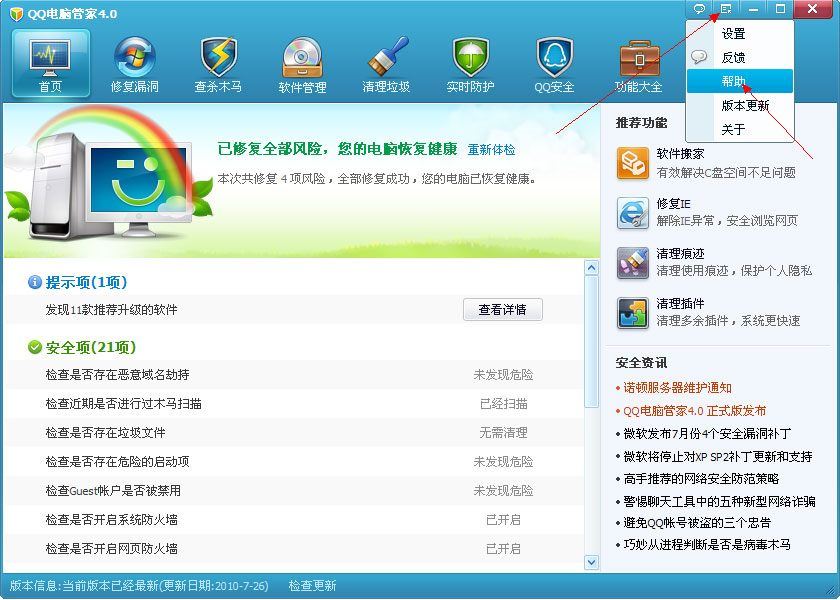The width and height of the screenshot is (840, 600).
Task: Click the 清理插件 title text
Action: click(680, 304)
